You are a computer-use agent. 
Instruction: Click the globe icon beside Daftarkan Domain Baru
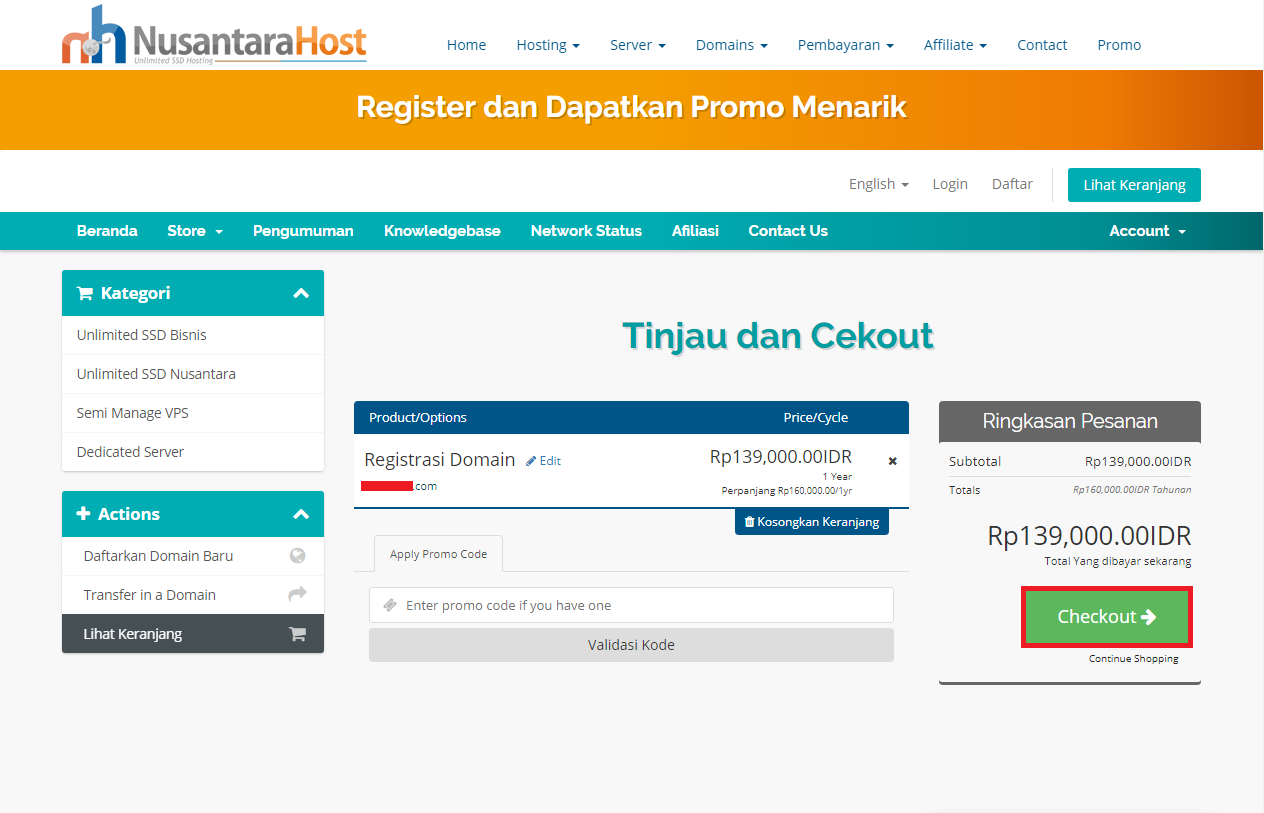click(297, 556)
